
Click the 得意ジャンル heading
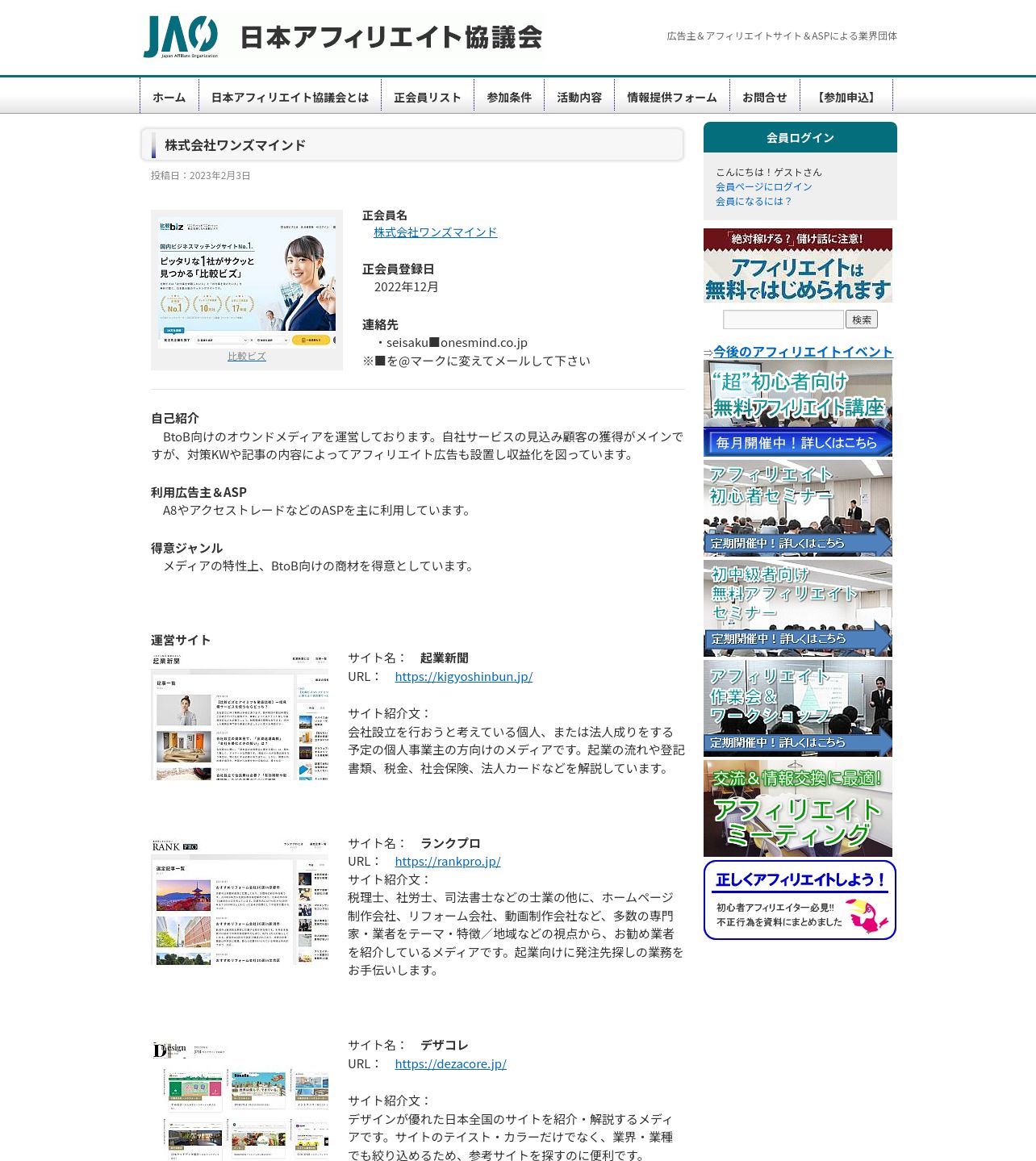point(186,548)
